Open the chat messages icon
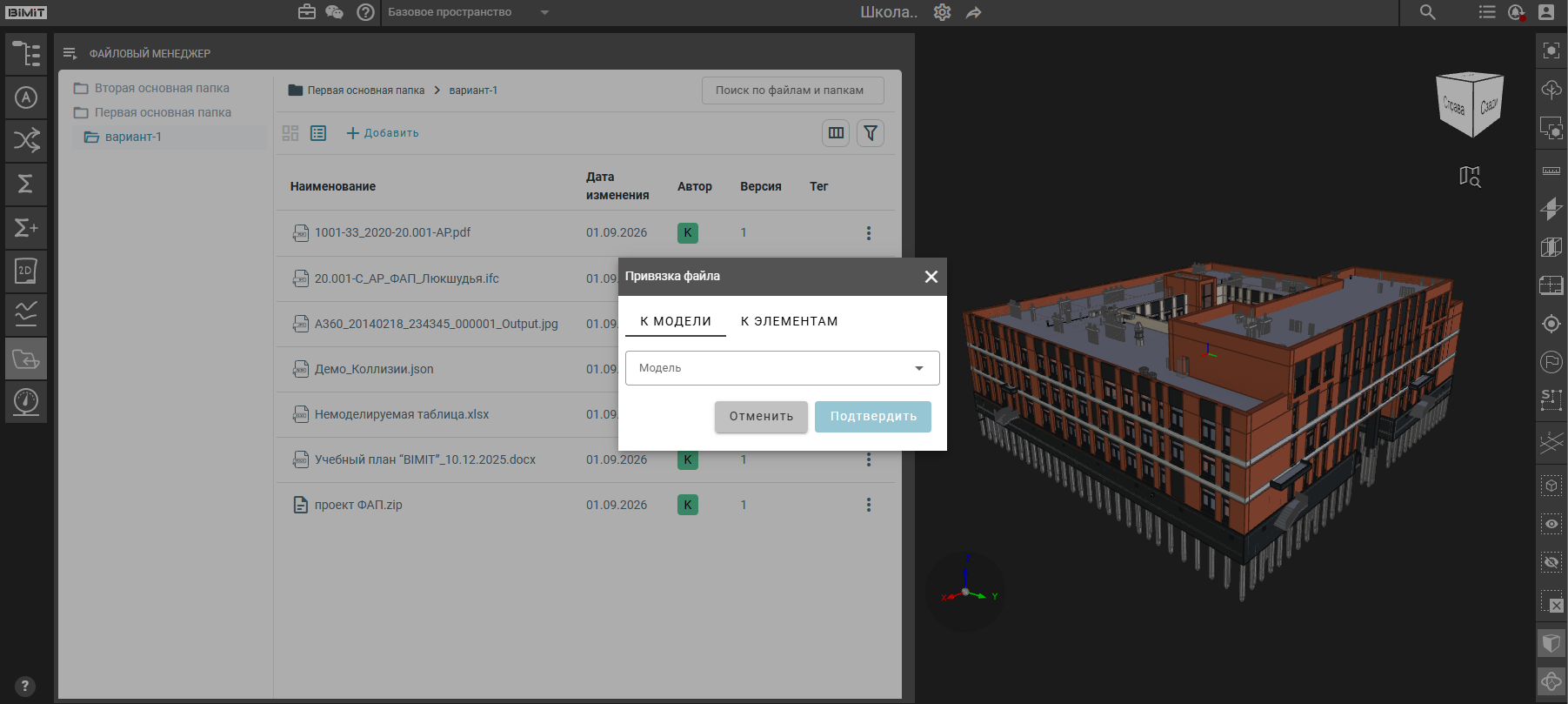The height and width of the screenshot is (704, 1568). click(x=334, y=12)
